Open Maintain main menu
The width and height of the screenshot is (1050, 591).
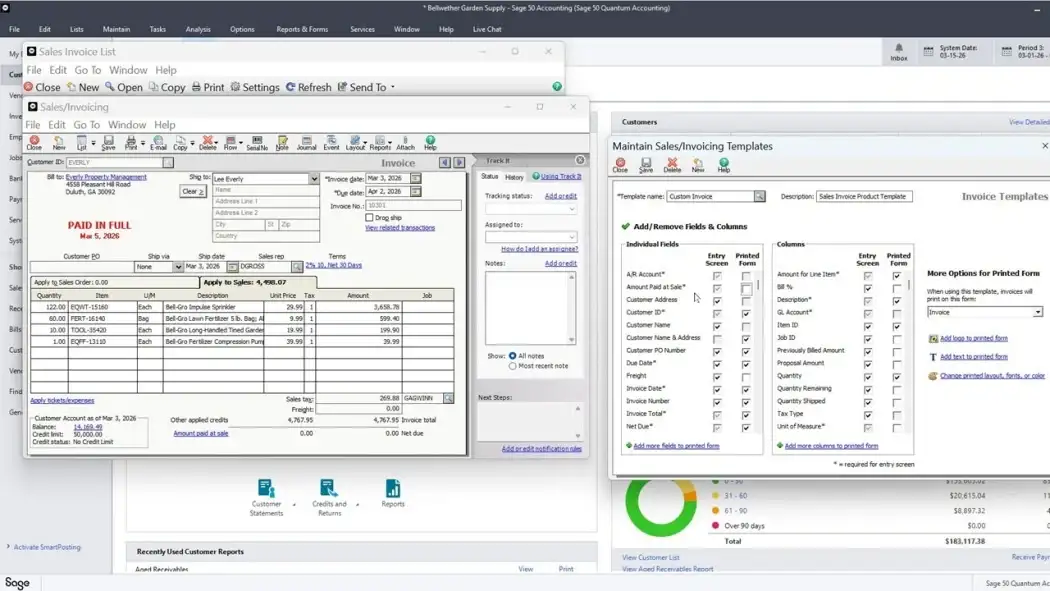tap(117, 29)
